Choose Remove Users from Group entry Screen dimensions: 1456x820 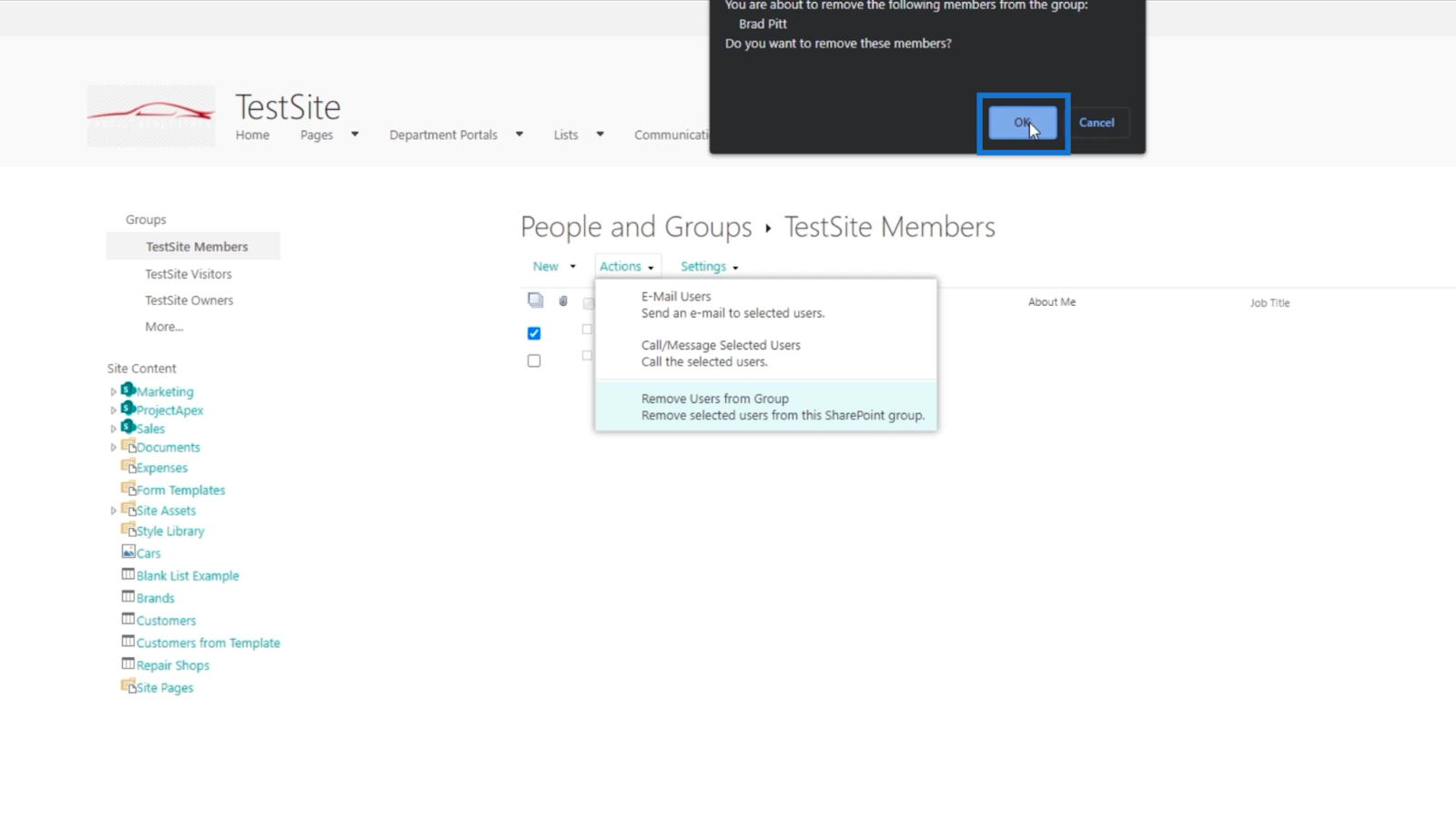766,407
